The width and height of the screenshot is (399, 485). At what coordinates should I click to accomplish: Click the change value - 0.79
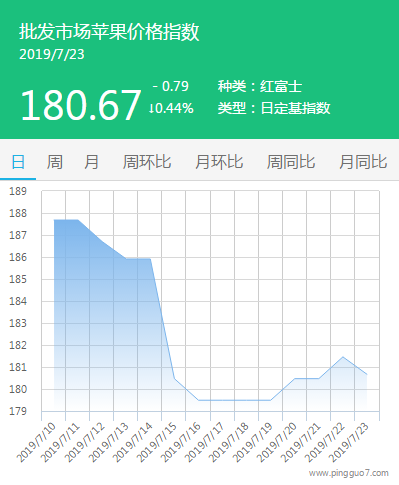pos(171,86)
